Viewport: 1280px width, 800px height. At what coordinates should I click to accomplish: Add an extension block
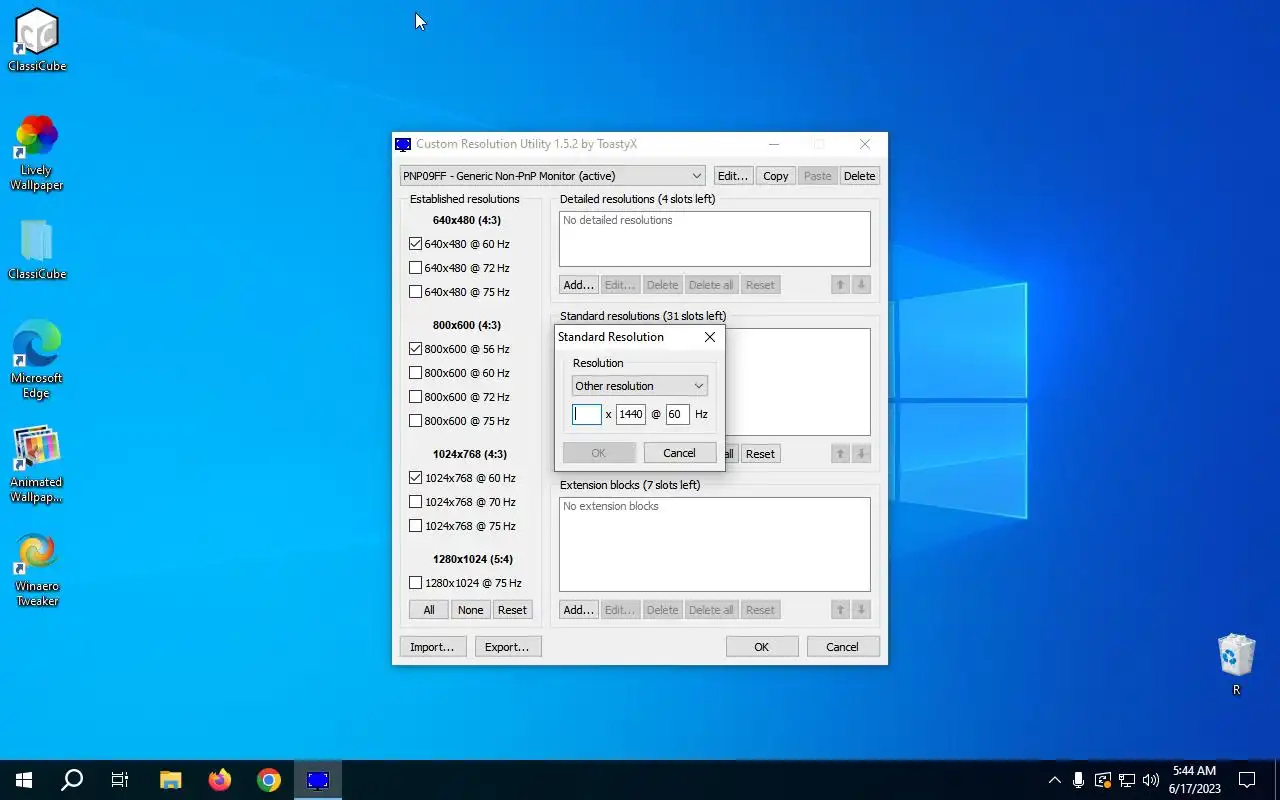coord(579,610)
